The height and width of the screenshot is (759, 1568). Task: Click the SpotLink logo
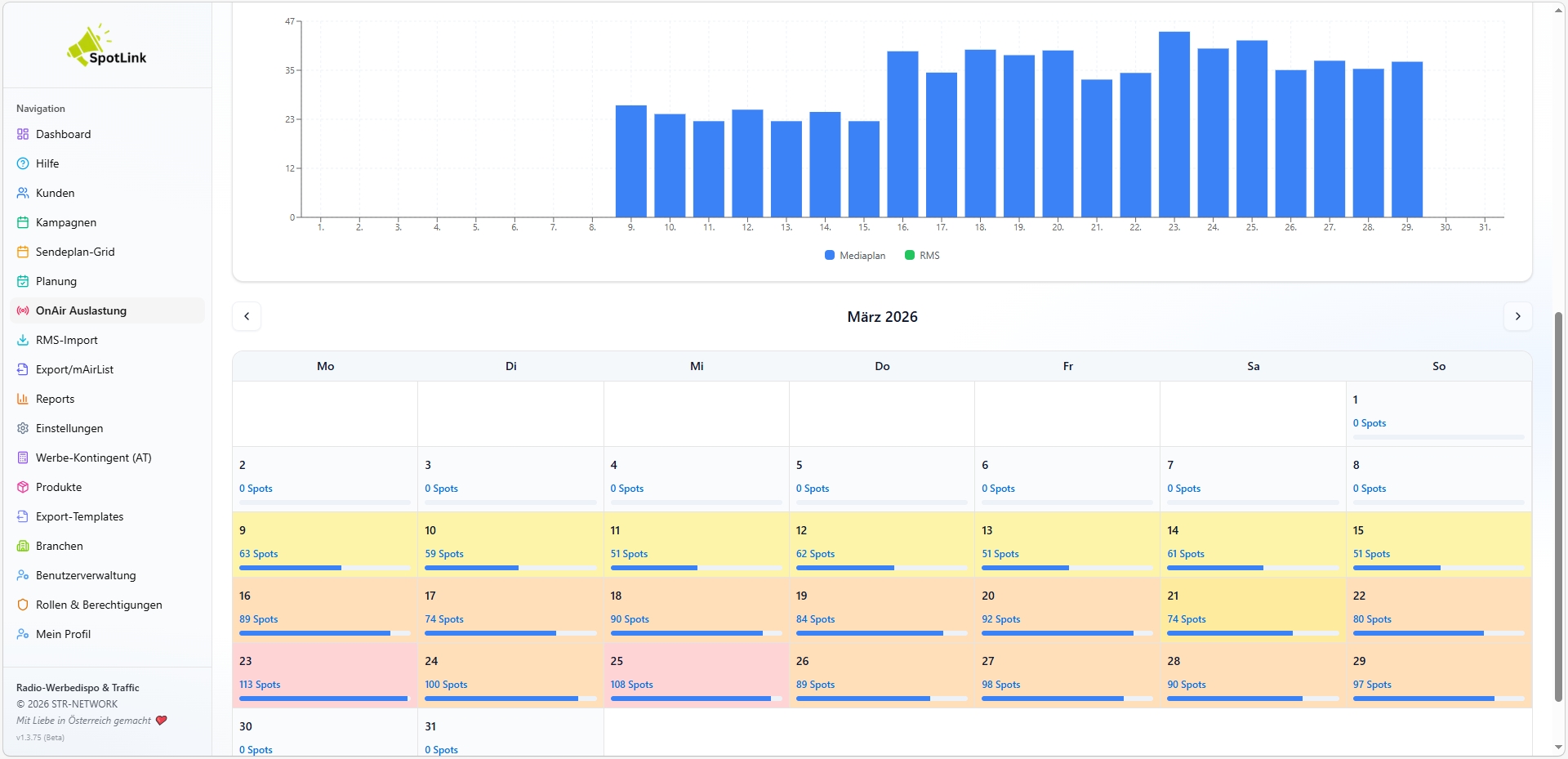coord(107,46)
